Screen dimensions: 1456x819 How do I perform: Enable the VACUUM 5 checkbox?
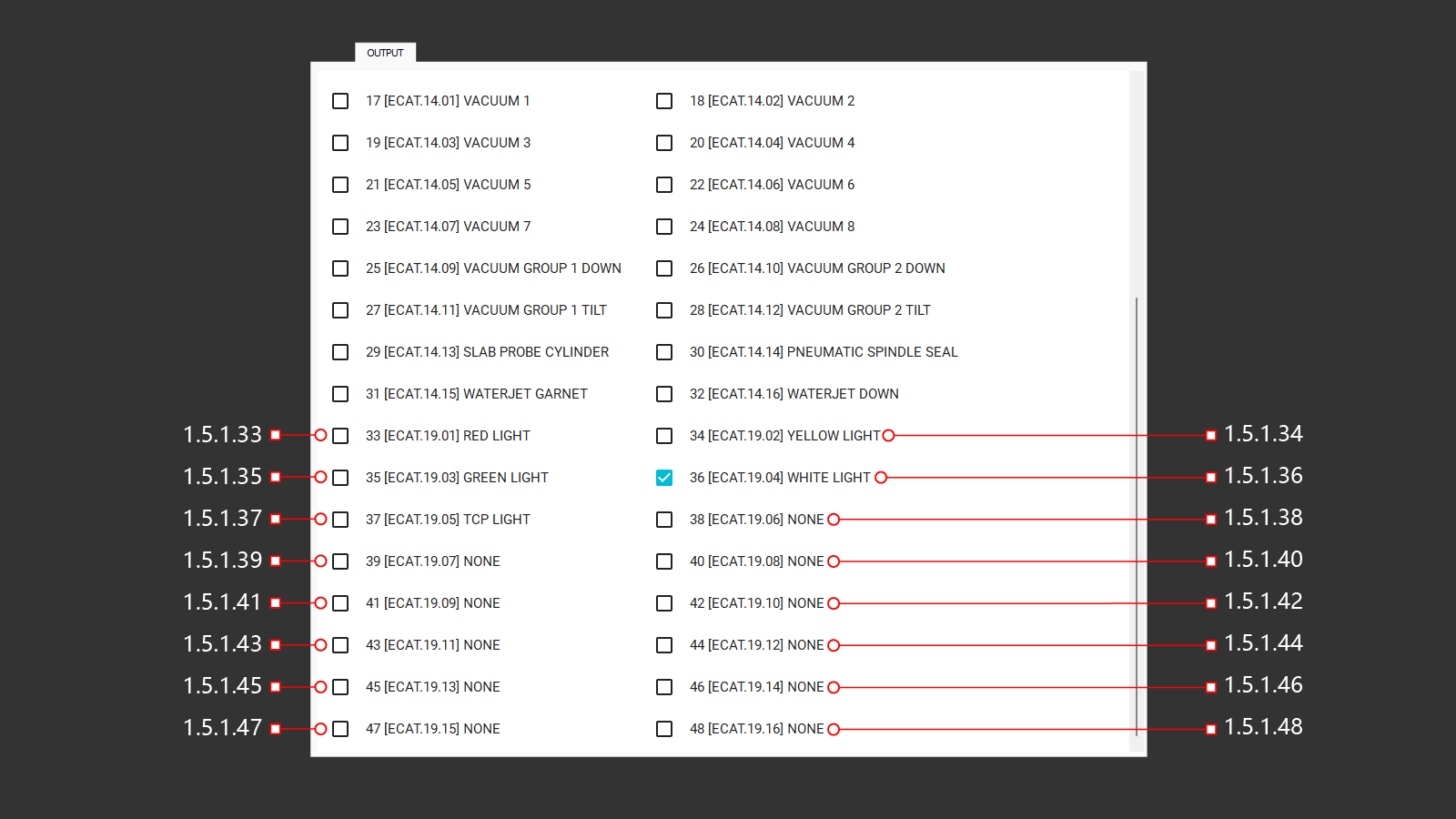coord(340,185)
